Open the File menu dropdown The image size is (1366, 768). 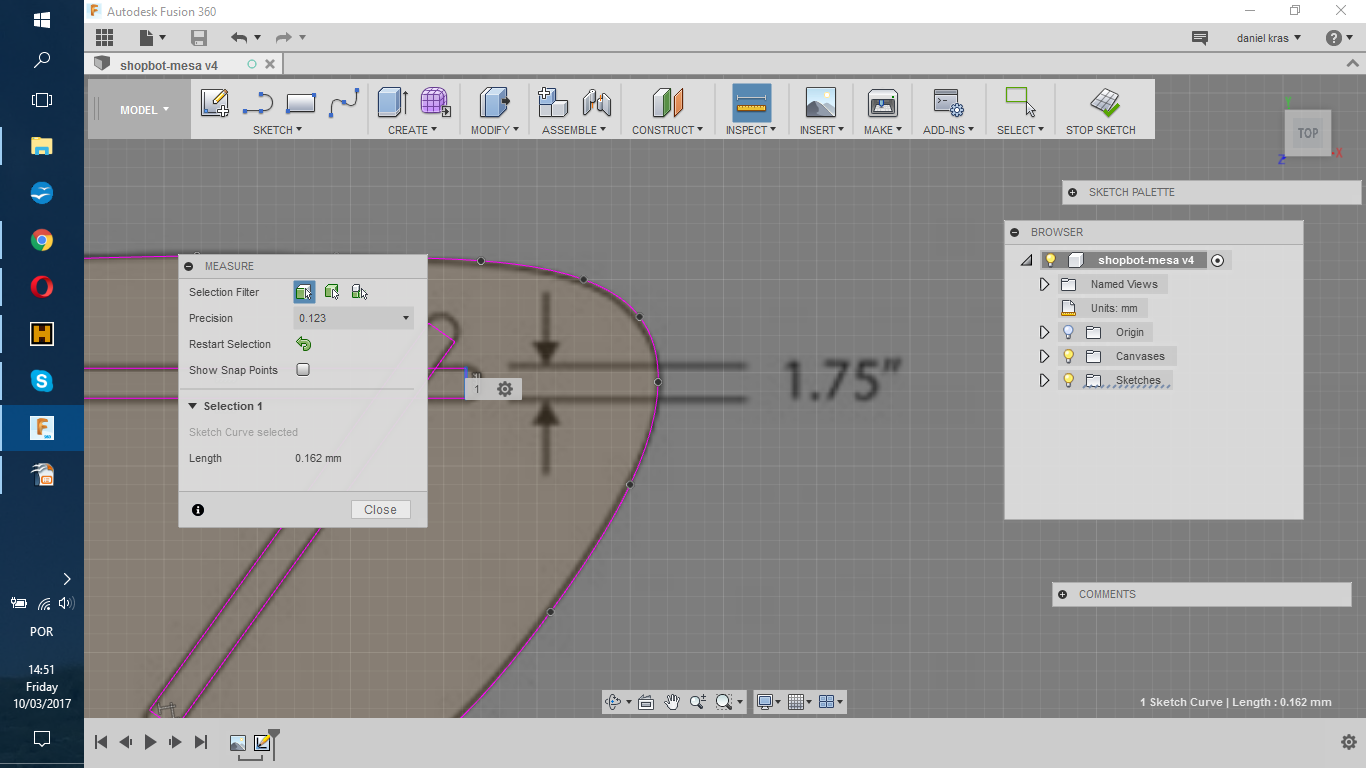point(153,38)
